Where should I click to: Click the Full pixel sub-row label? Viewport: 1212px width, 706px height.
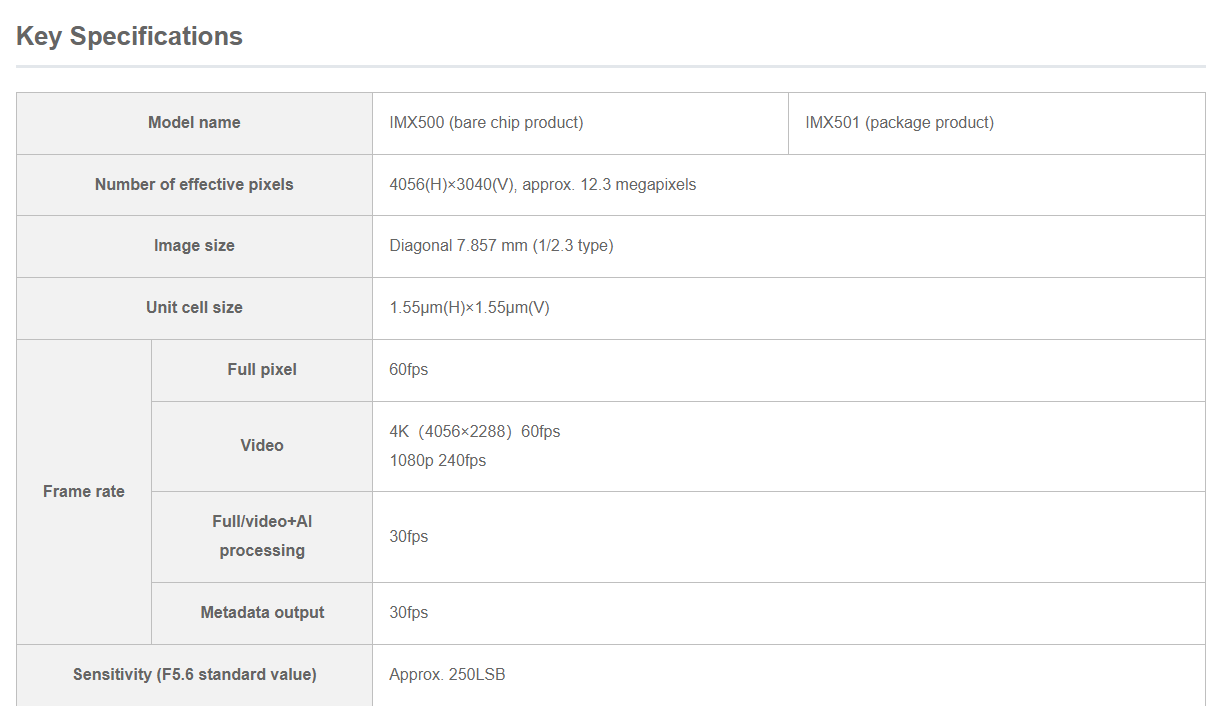pos(262,369)
